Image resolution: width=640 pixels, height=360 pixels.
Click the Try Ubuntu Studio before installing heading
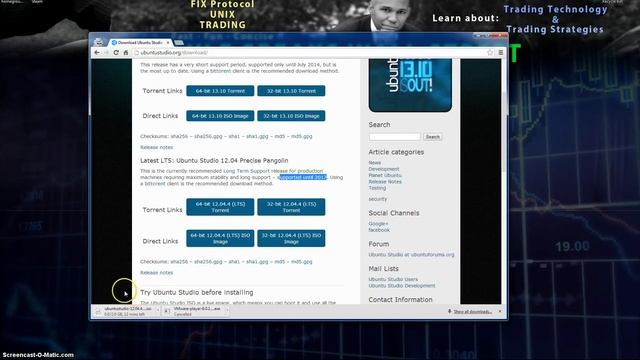pyautogui.click(x=197, y=292)
